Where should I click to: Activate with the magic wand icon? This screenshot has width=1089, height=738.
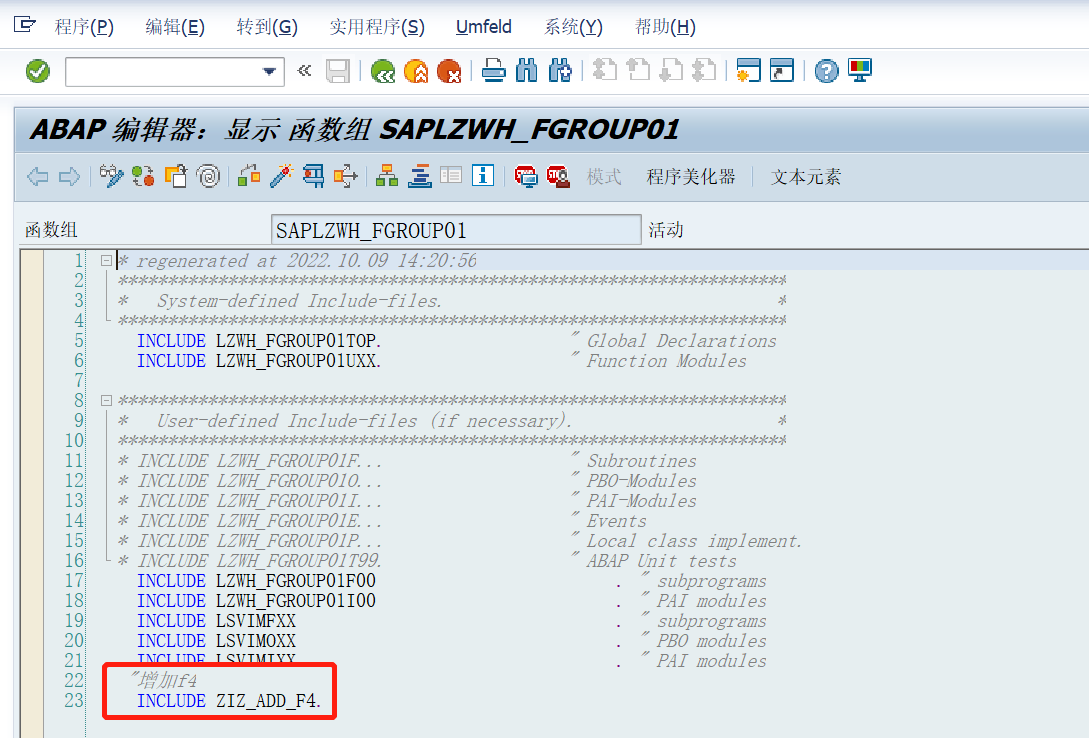click(x=281, y=176)
